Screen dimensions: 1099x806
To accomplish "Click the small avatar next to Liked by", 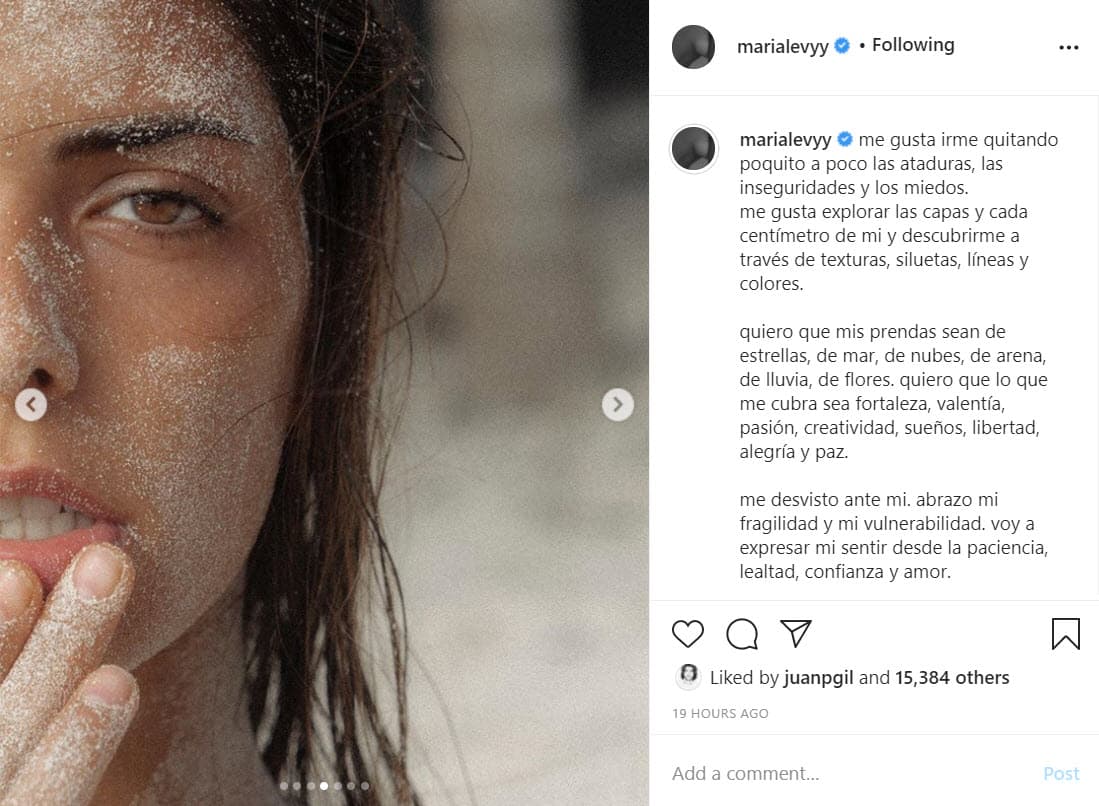I will pyautogui.click(x=688, y=677).
